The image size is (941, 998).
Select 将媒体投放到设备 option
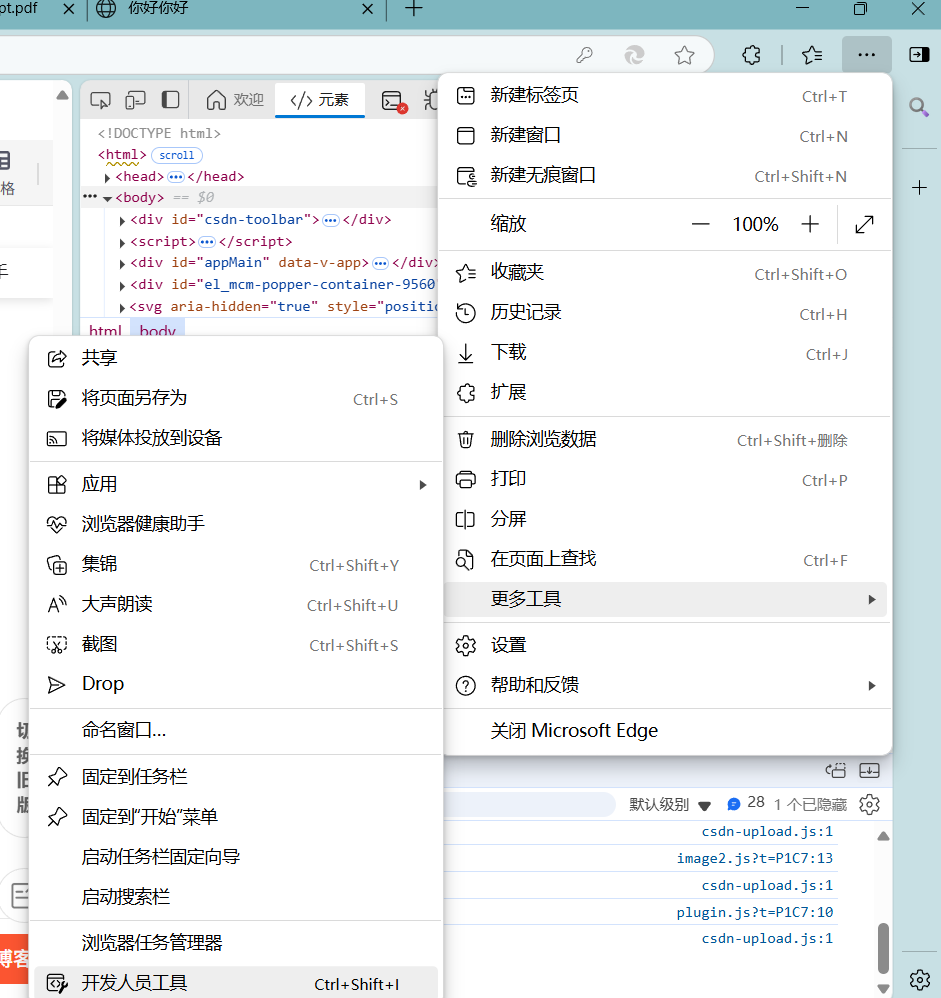click(x=236, y=439)
